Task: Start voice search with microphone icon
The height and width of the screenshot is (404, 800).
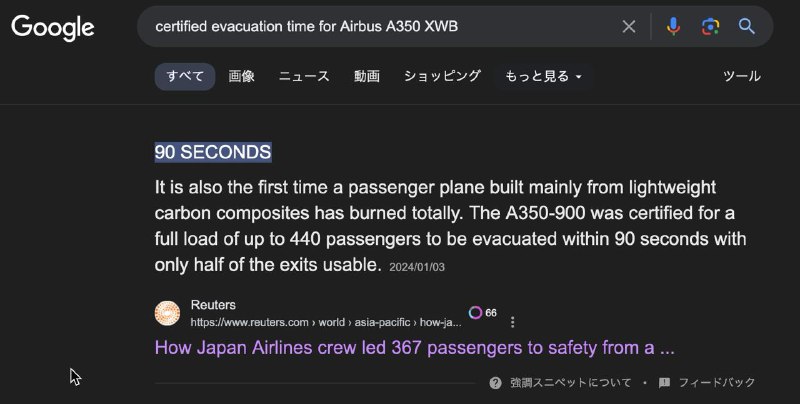Action: (673, 27)
